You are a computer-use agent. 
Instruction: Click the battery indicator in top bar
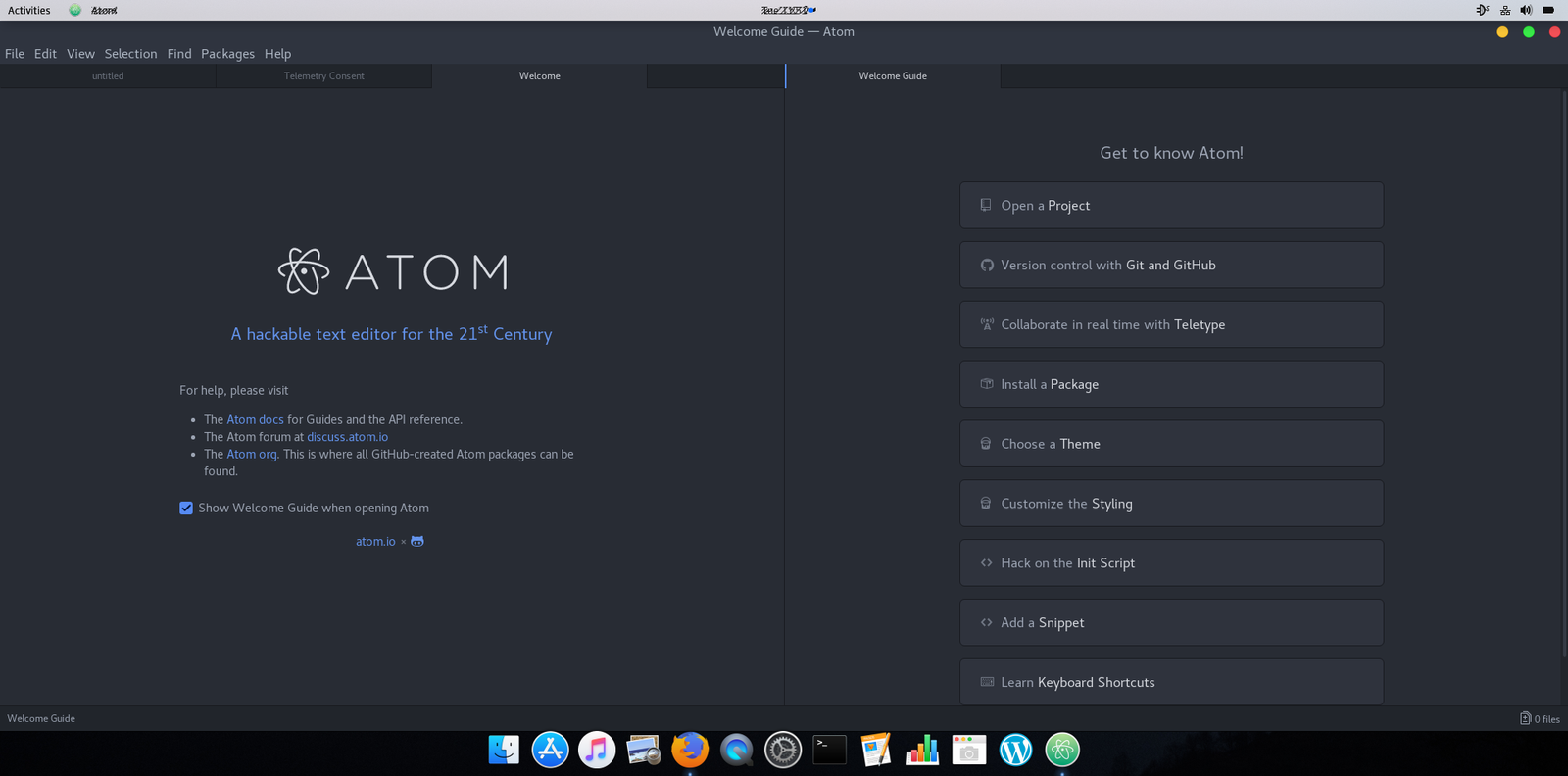pyautogui.click(x=1548, y=10)
